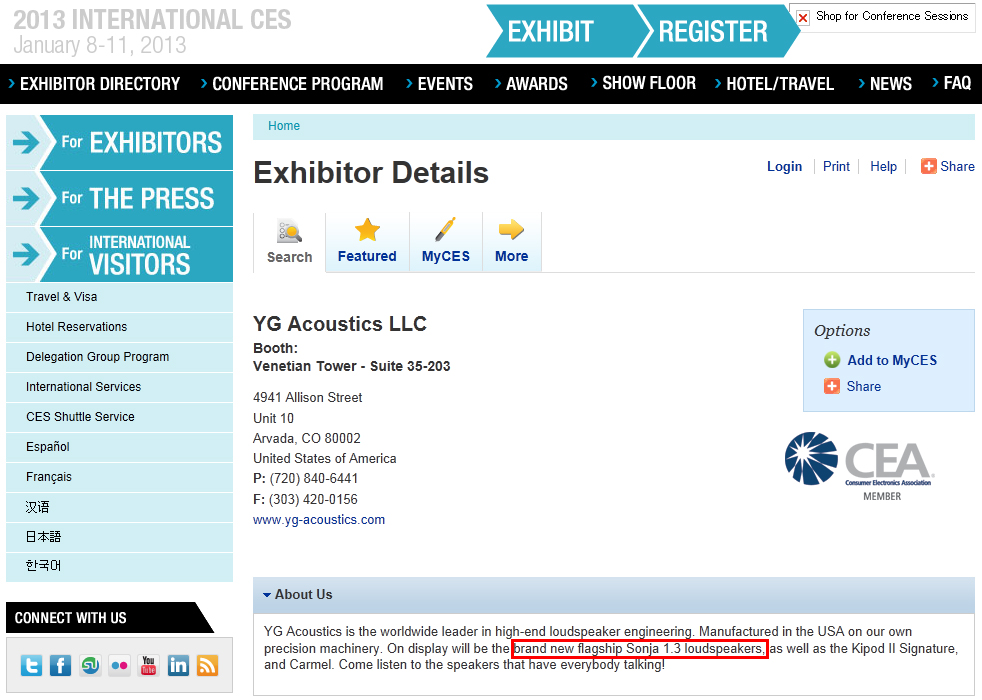Open the Flickr icon link
Image resolution: width=982 pixels, height=700 pixels.
(120, 665)
